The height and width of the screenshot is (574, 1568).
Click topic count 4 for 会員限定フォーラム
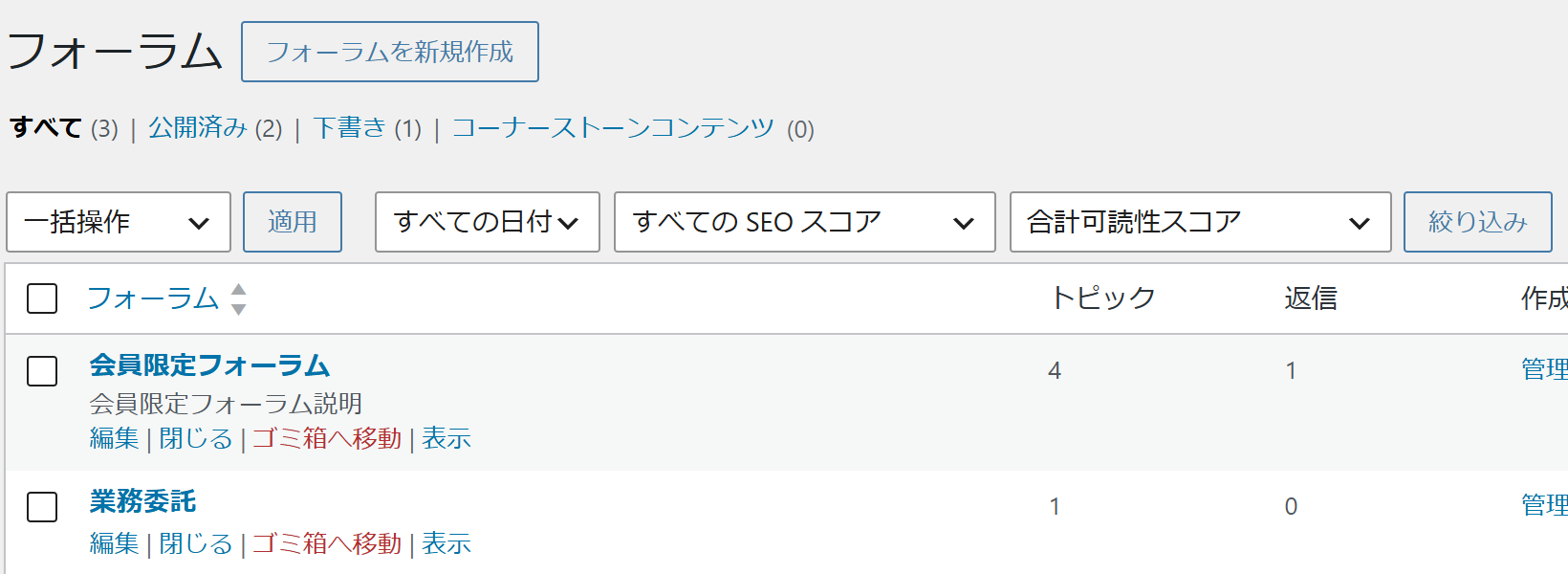point(1055,371)
